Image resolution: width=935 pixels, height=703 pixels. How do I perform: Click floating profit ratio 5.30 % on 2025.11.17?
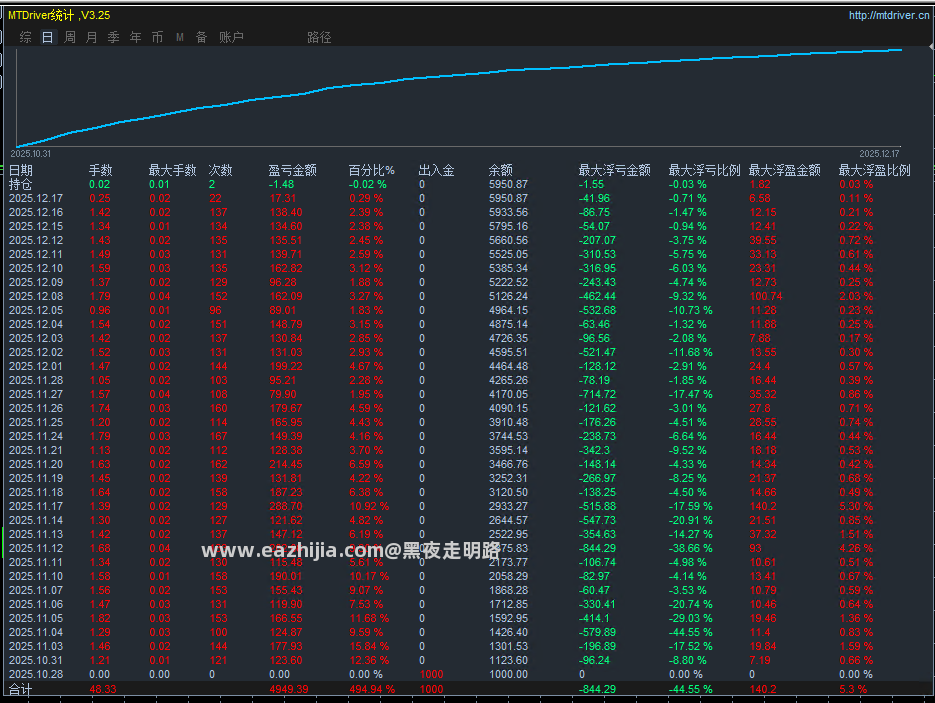[x=856, y=506]
